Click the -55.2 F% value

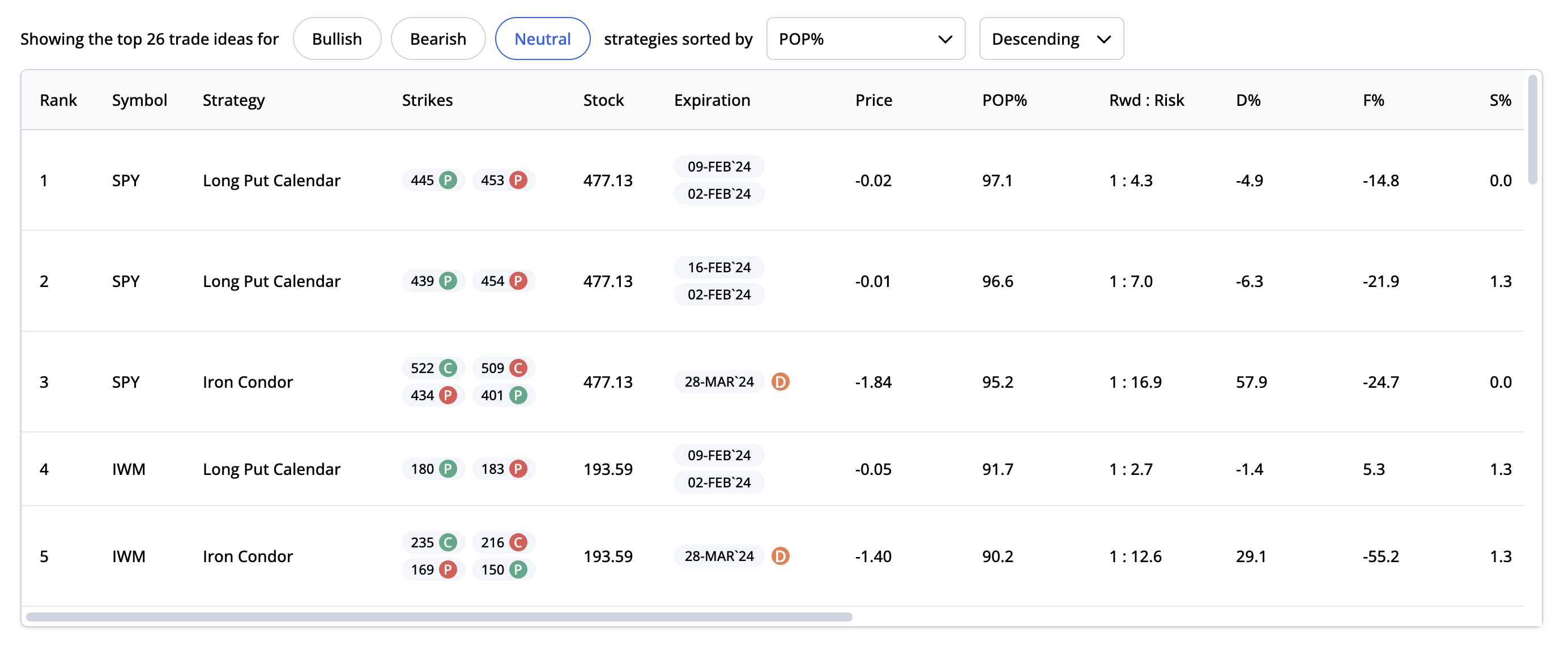point(1380,556)
